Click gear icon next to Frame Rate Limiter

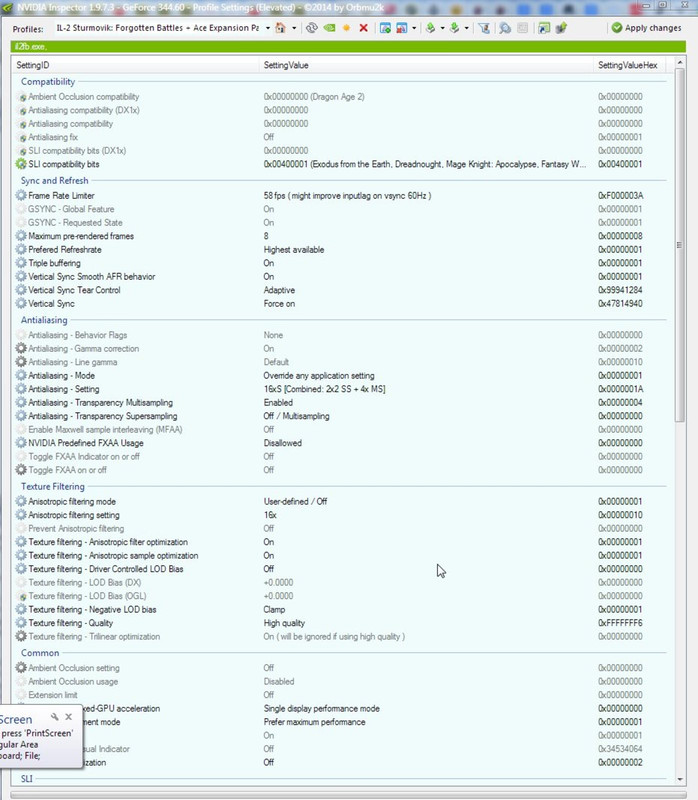tap(21, 195)
